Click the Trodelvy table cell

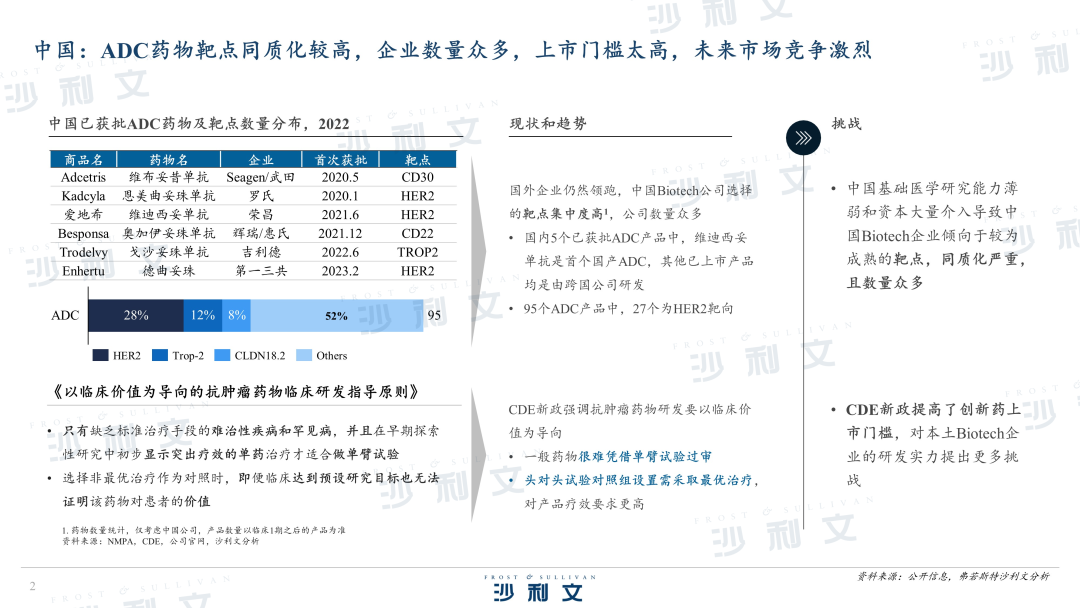tap(83, 252)
